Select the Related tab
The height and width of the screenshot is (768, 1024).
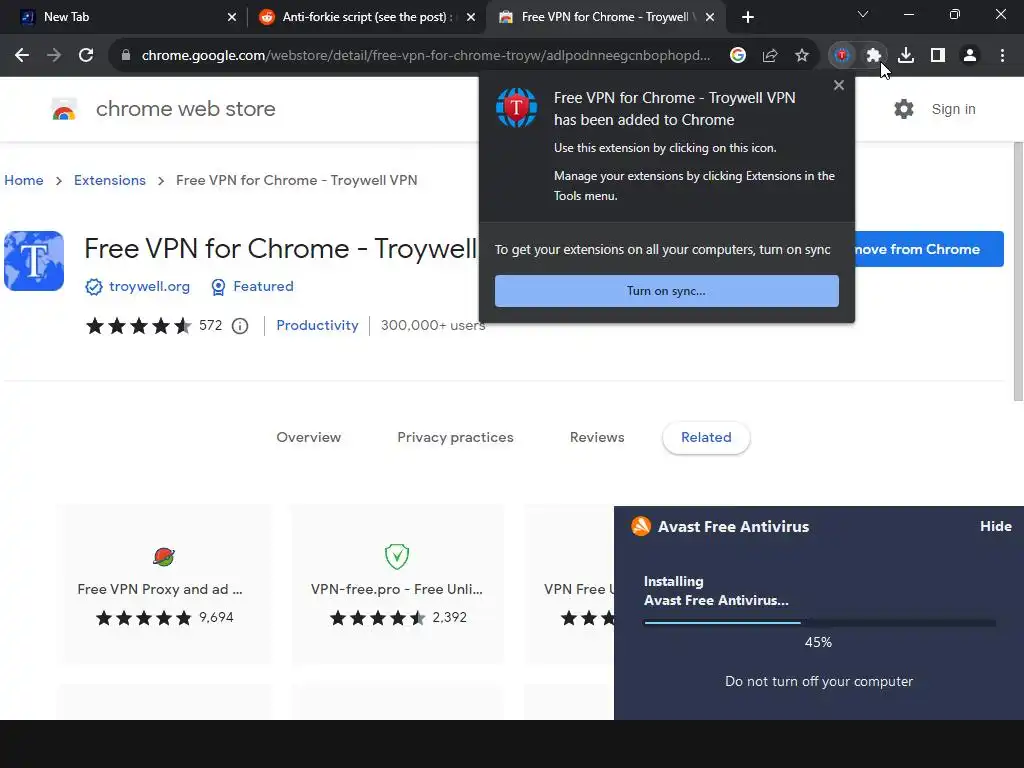[706, 438]
